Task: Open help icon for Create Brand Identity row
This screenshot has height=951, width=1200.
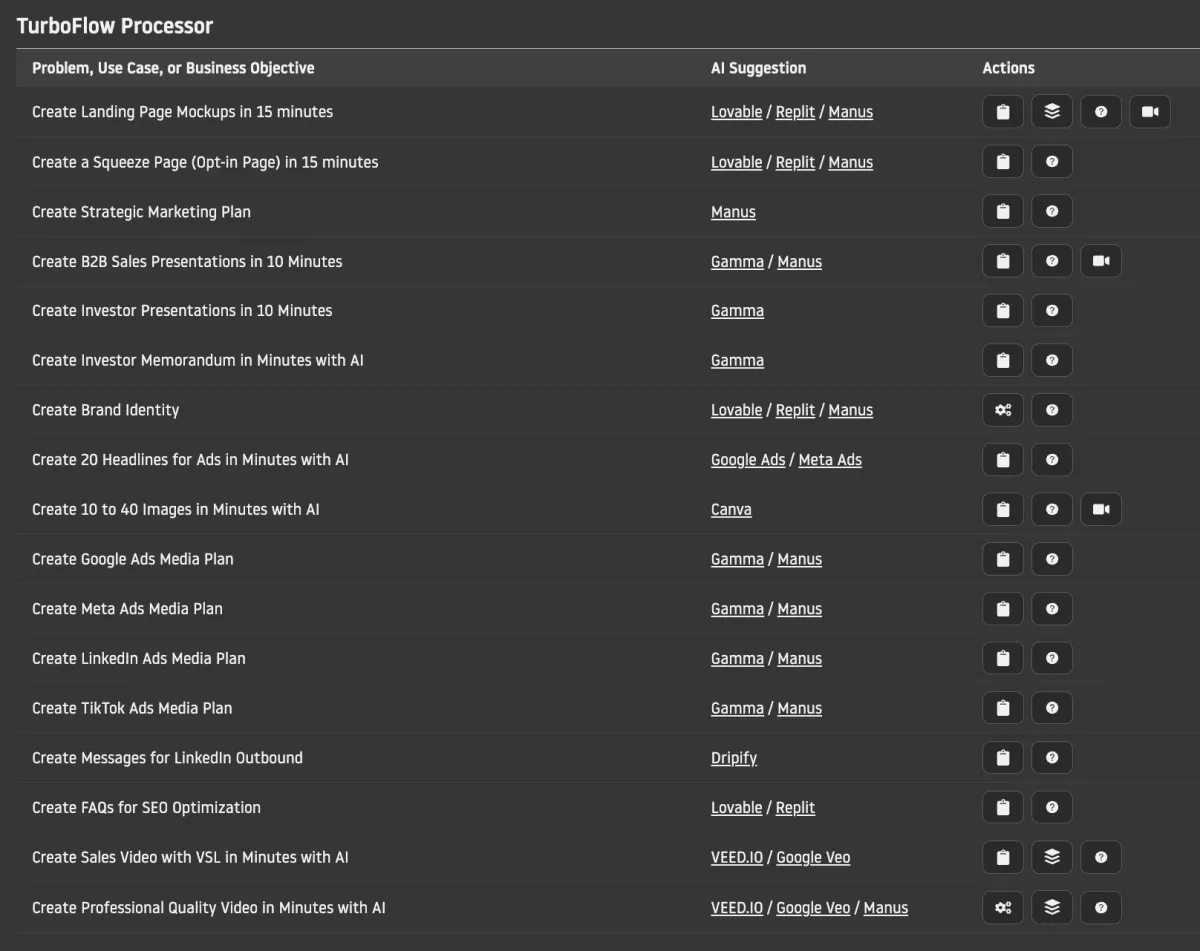Action: 1052,410
